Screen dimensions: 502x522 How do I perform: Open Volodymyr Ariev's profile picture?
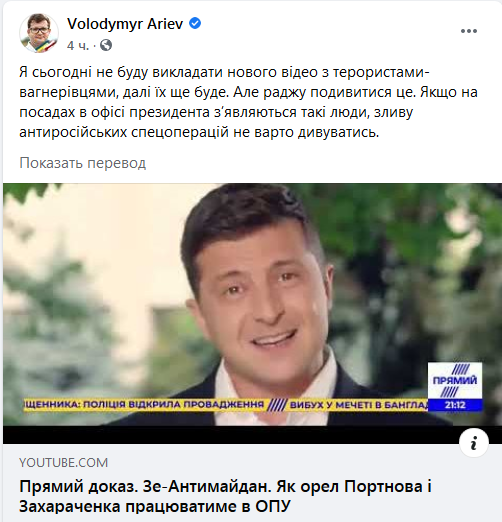pos(39,33)
